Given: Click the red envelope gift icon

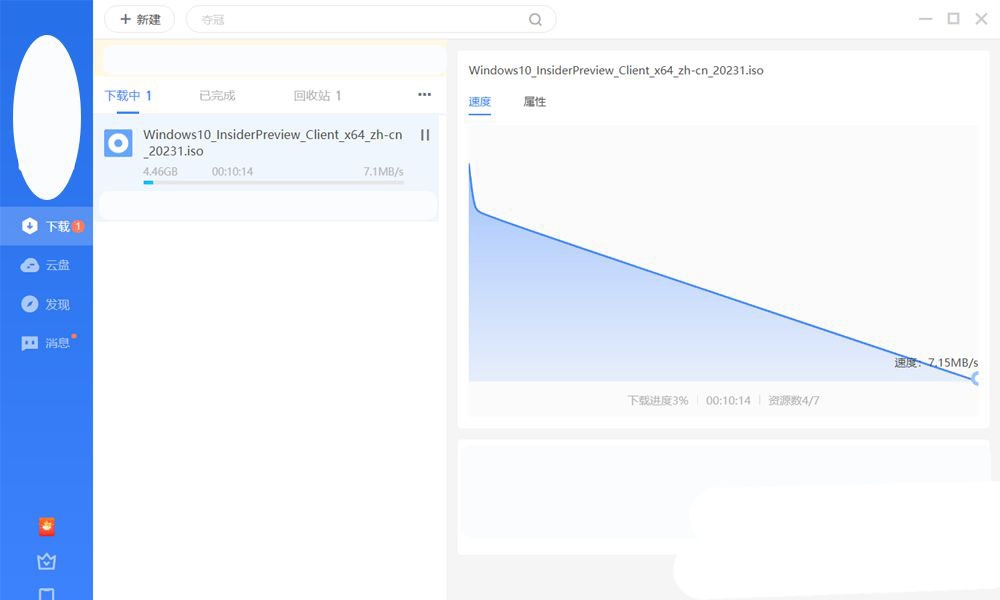Looking at the screenshot, I should 47,527.
